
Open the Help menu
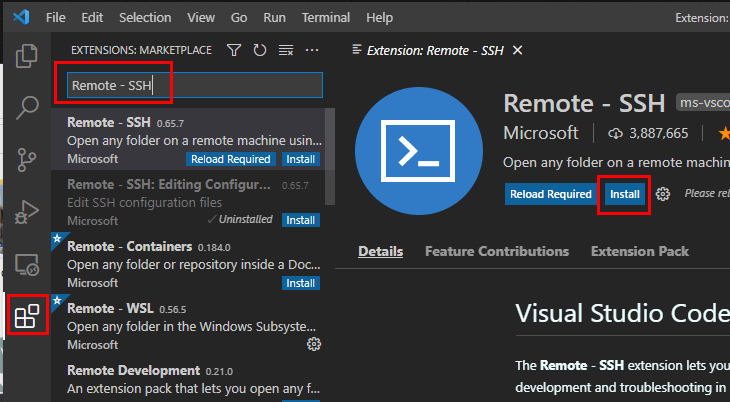coord(379,18)
